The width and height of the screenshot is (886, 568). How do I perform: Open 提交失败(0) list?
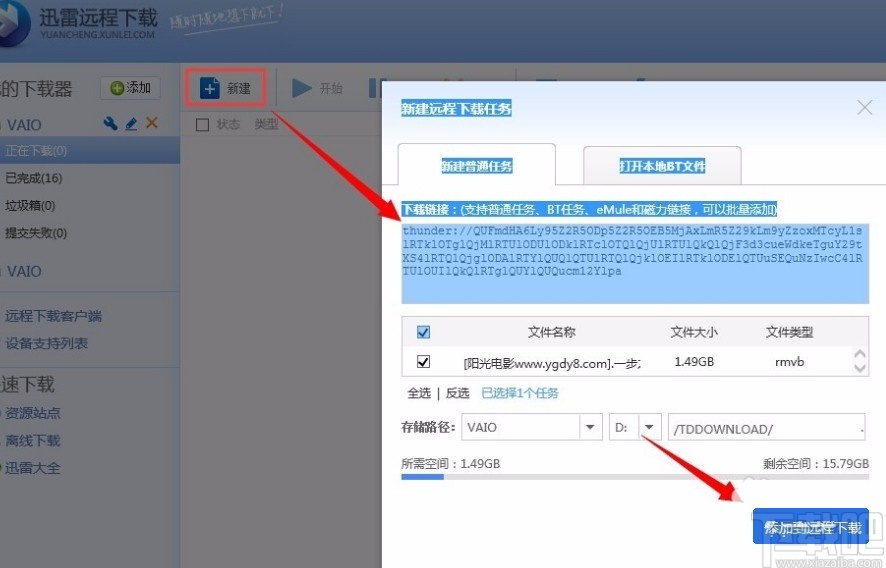click(x=36, y=233)
